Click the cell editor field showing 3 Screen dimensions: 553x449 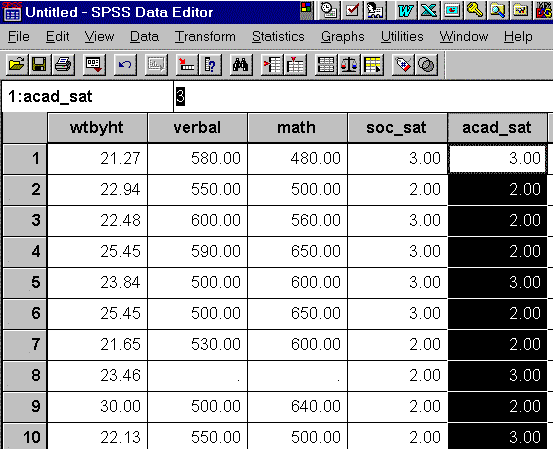tap(363, 96)
